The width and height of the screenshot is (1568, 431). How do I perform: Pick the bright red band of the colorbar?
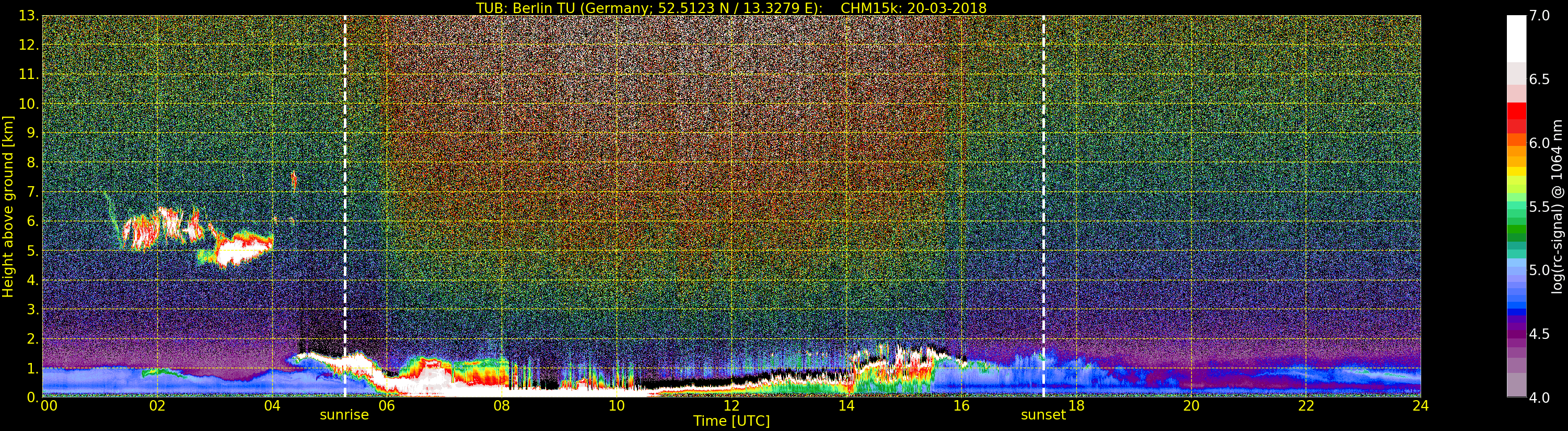(x=1516, y=111)
